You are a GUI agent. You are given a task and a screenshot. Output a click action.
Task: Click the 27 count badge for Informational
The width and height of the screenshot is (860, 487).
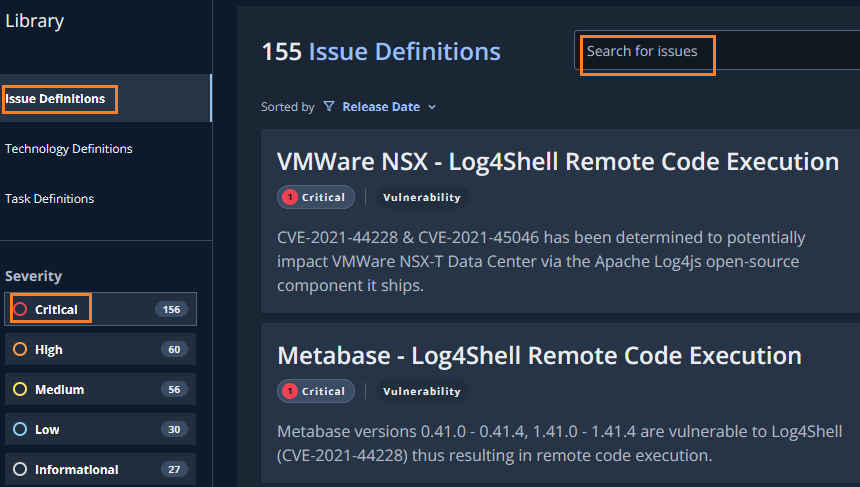[174, 470]
